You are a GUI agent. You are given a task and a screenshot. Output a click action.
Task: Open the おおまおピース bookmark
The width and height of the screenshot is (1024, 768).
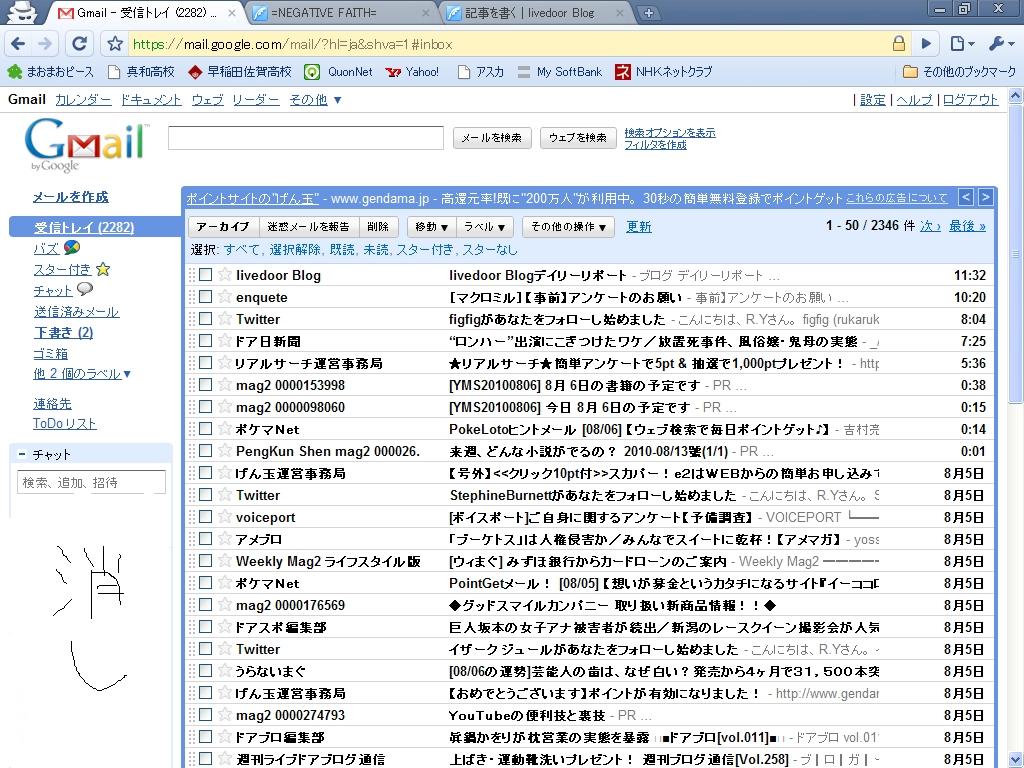pyautogui.click(x=51, y=72)
